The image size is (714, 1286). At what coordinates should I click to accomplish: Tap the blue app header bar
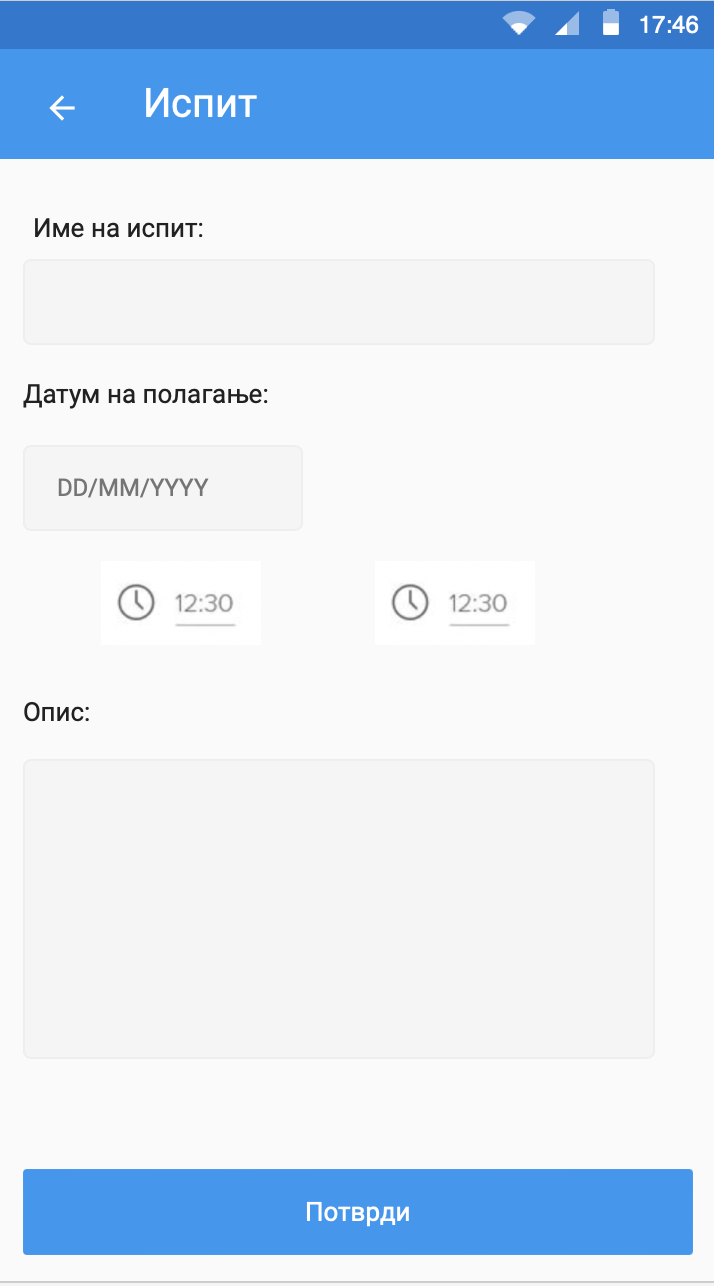357,104
